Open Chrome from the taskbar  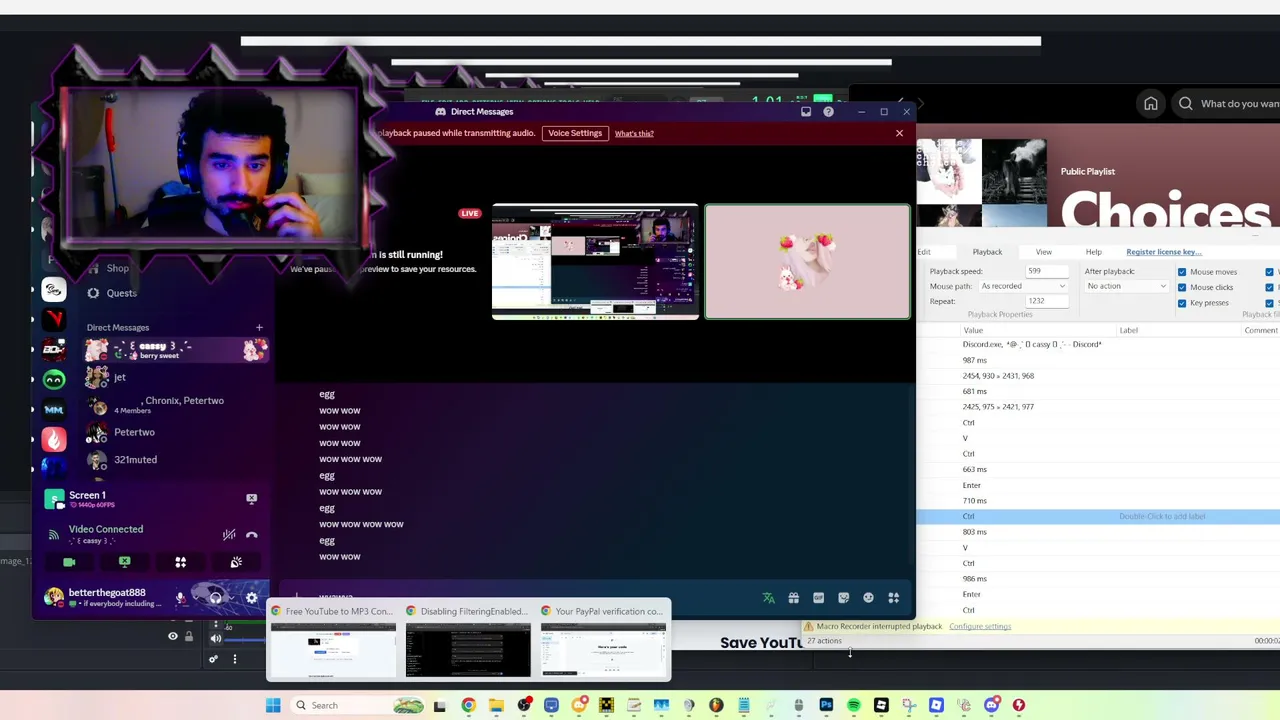(468, 705)
